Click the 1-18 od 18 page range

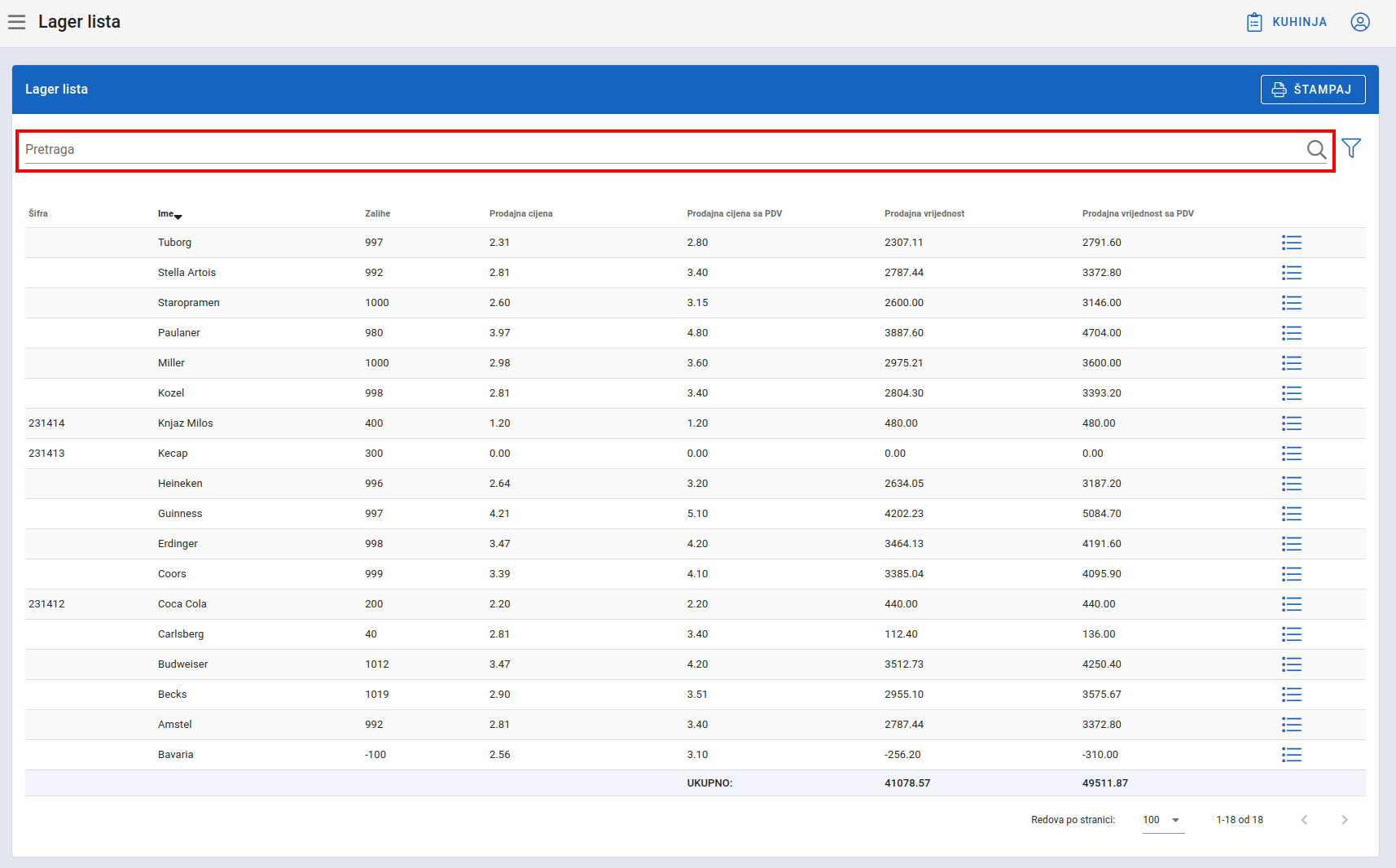pos(1240,820)
